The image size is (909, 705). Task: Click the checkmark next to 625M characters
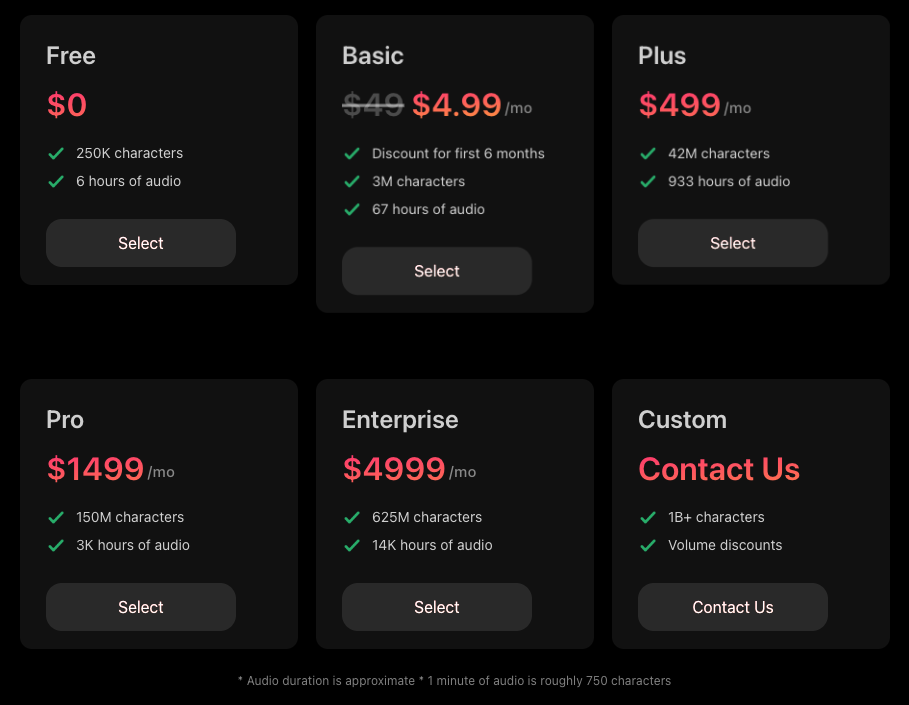[352, 517]
